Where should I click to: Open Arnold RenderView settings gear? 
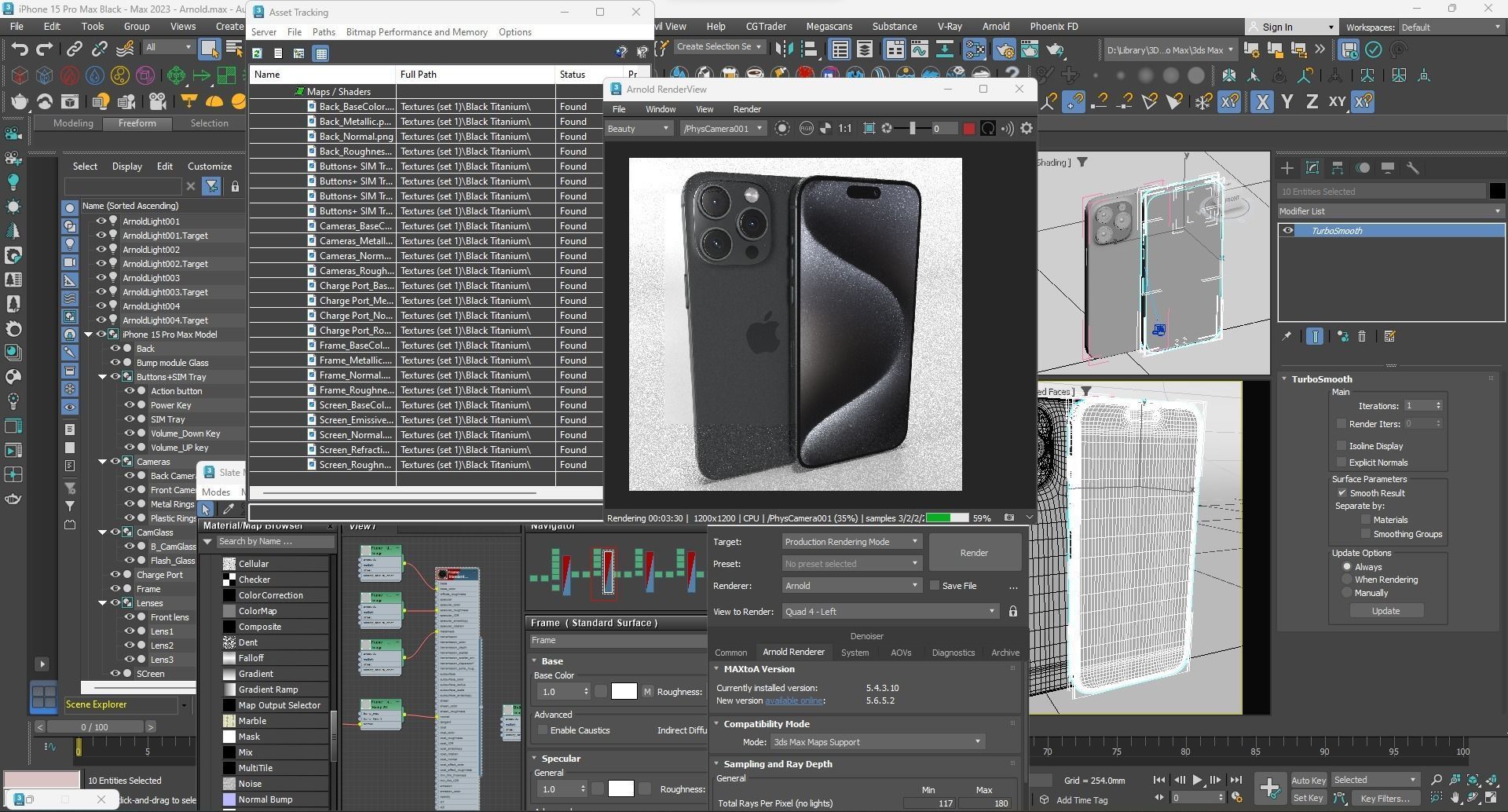coord(1026,128)
